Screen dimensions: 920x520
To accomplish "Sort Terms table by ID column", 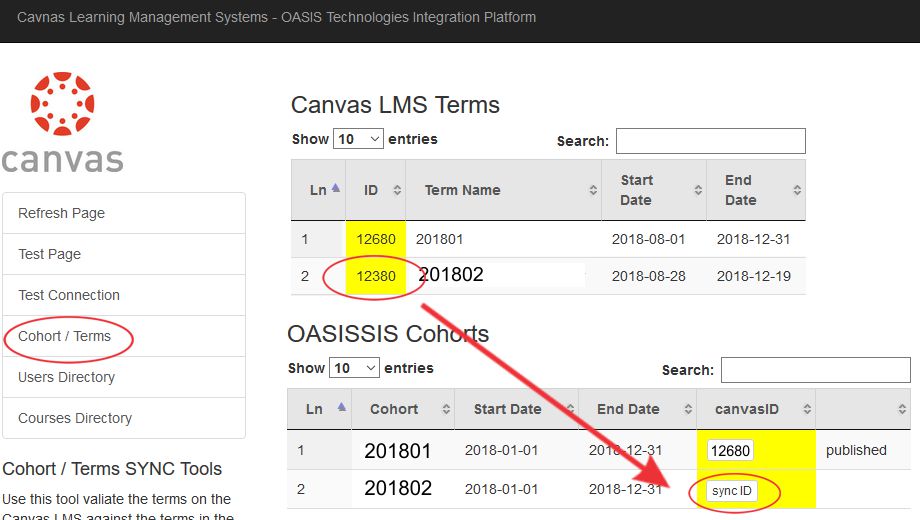I will 376,190.
